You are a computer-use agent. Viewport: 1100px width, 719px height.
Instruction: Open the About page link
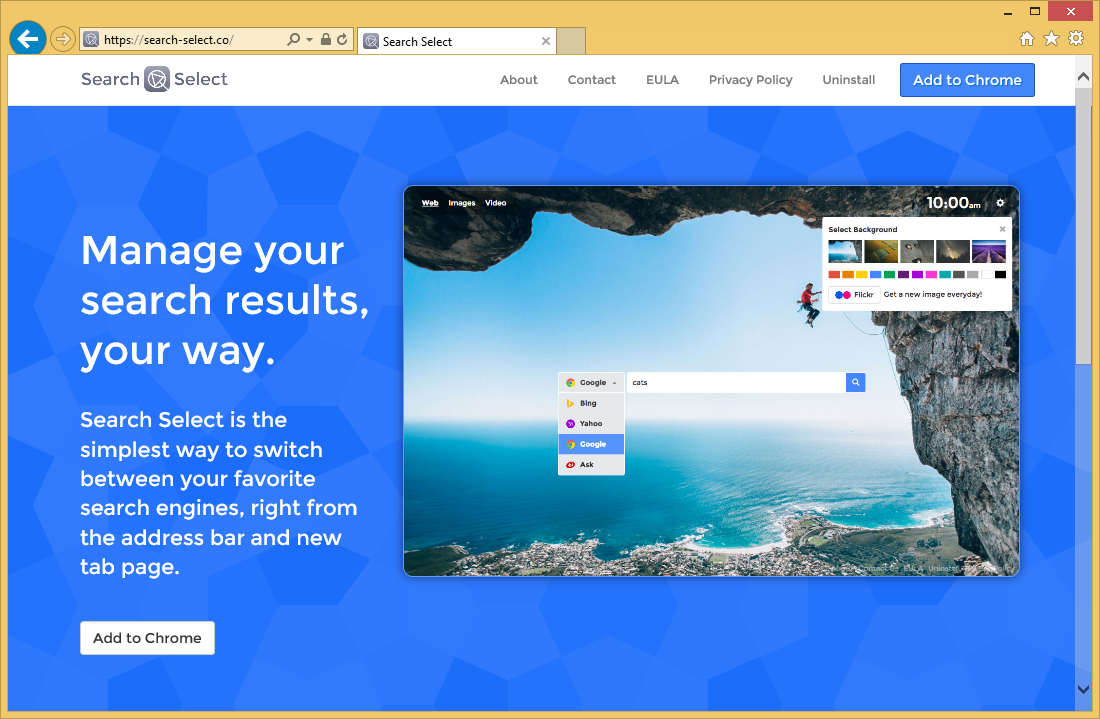point(518,80)
